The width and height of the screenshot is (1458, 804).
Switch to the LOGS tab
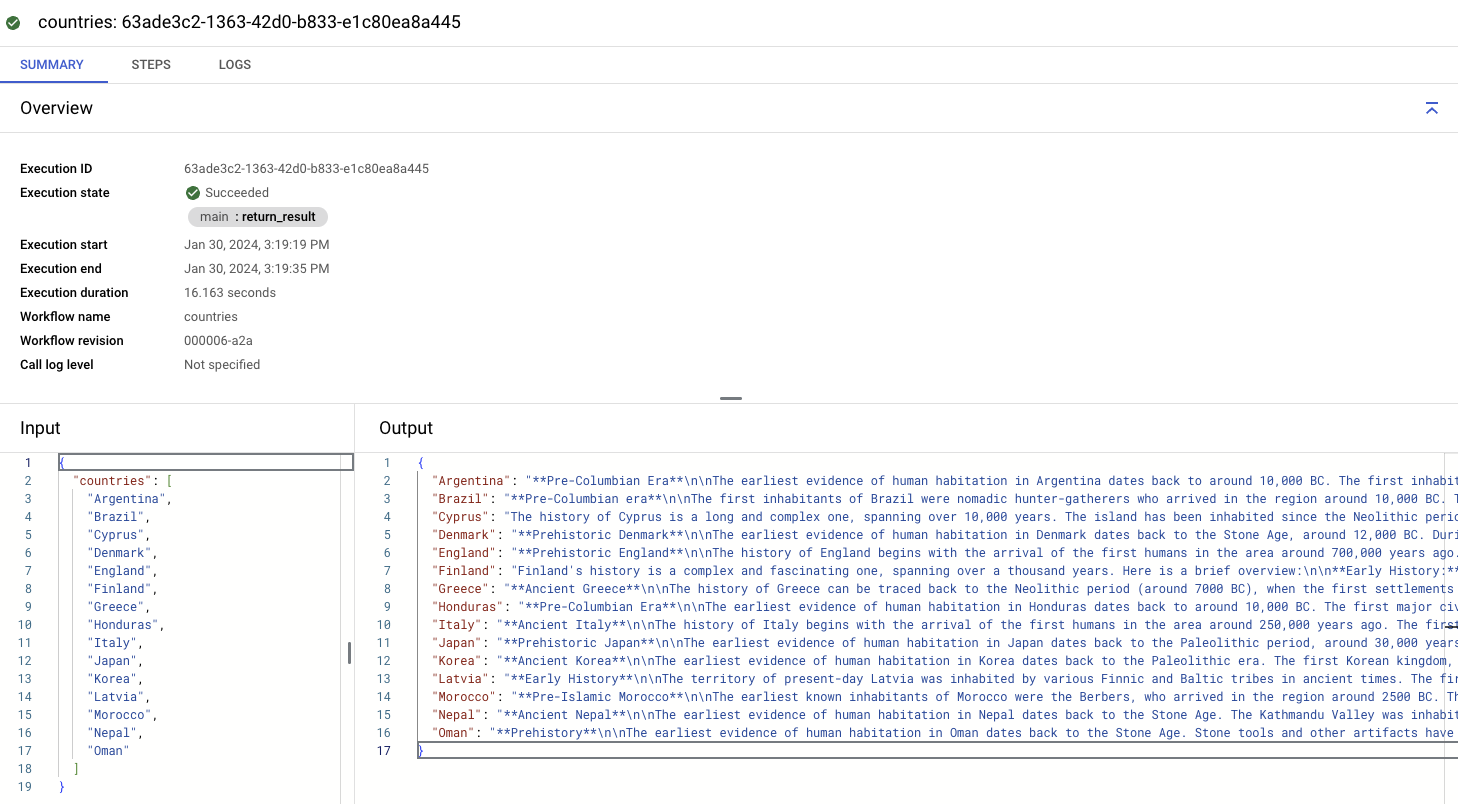pyautogui.click(x=235, y=65)
